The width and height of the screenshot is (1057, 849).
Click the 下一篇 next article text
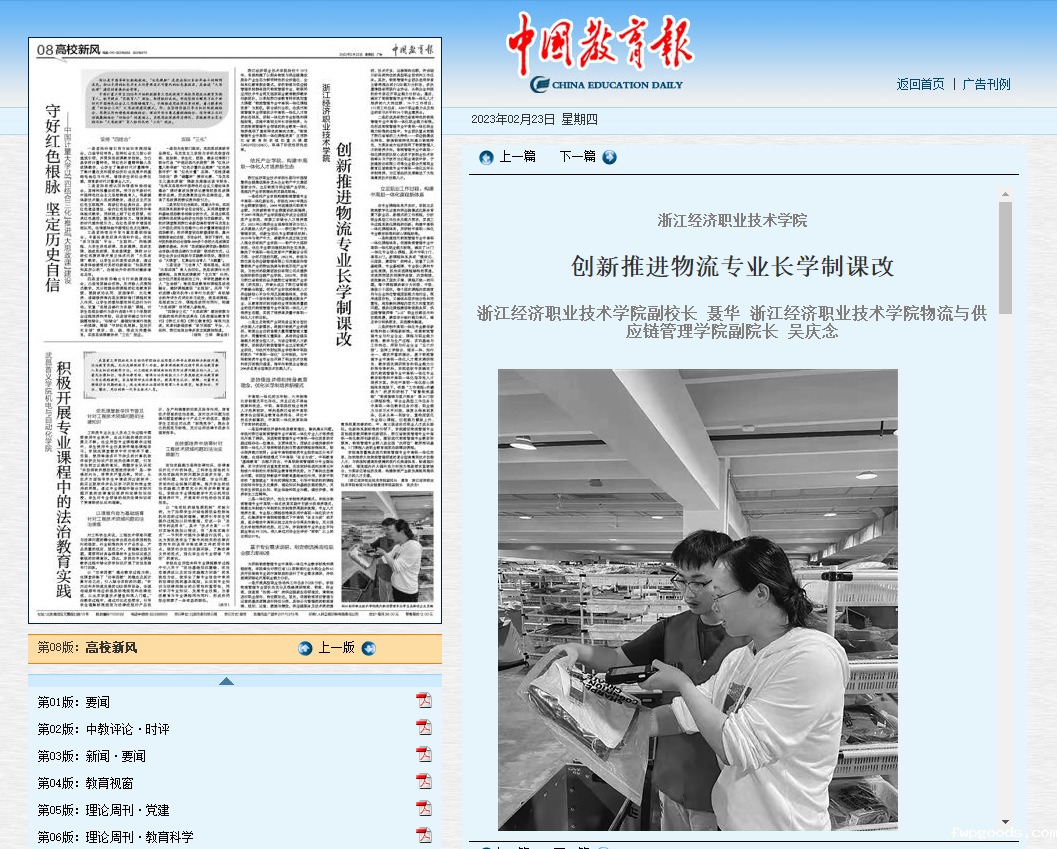pos(577,157)
